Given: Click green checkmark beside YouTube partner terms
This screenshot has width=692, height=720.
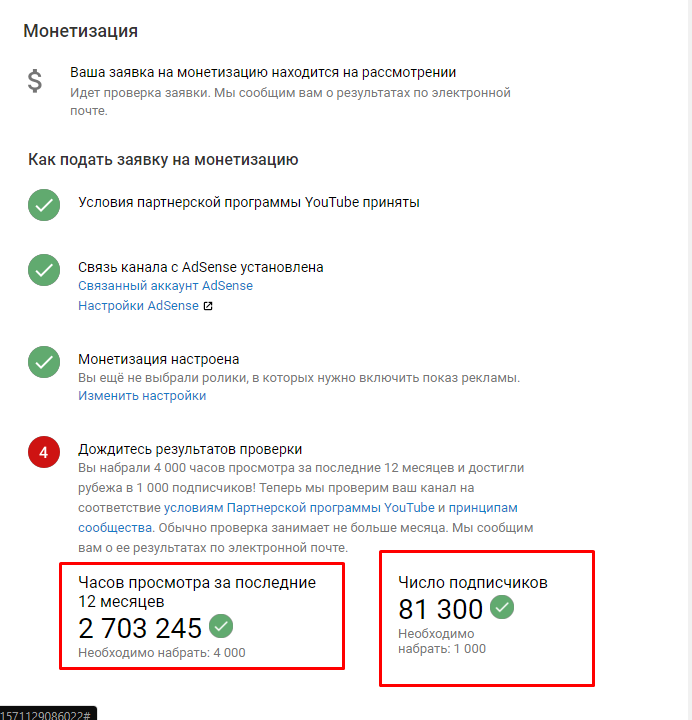Looking at the screenshot, I should click(x=44, y=205).
